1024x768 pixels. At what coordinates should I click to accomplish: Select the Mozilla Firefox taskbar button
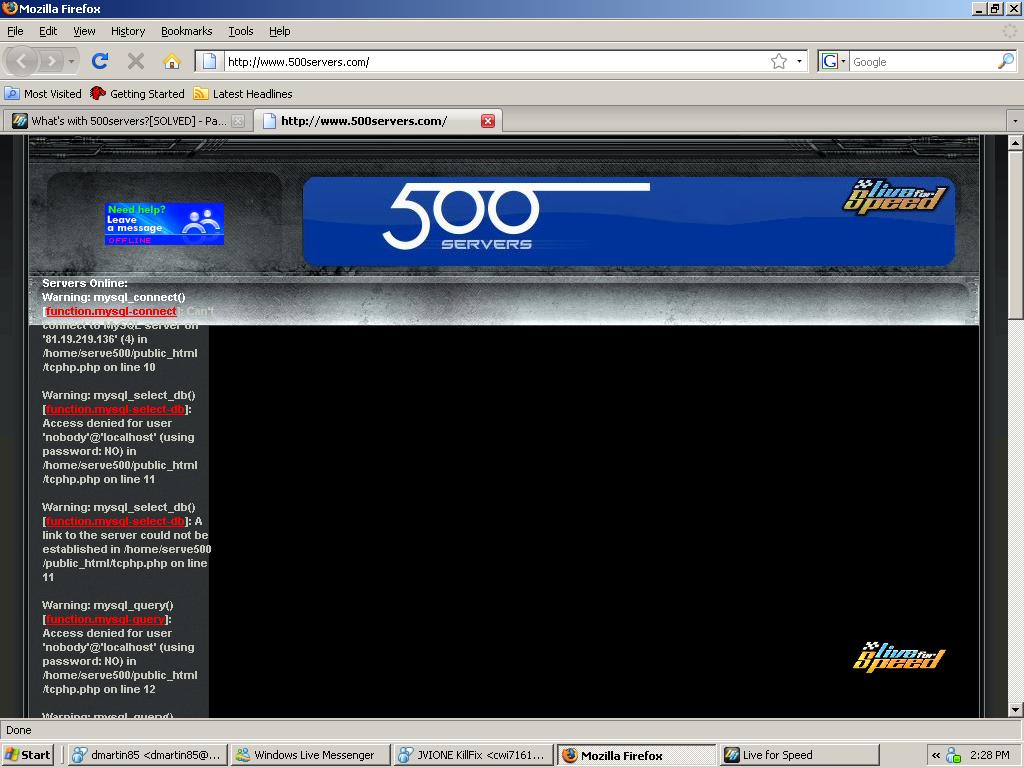click(x=637, y=755)
